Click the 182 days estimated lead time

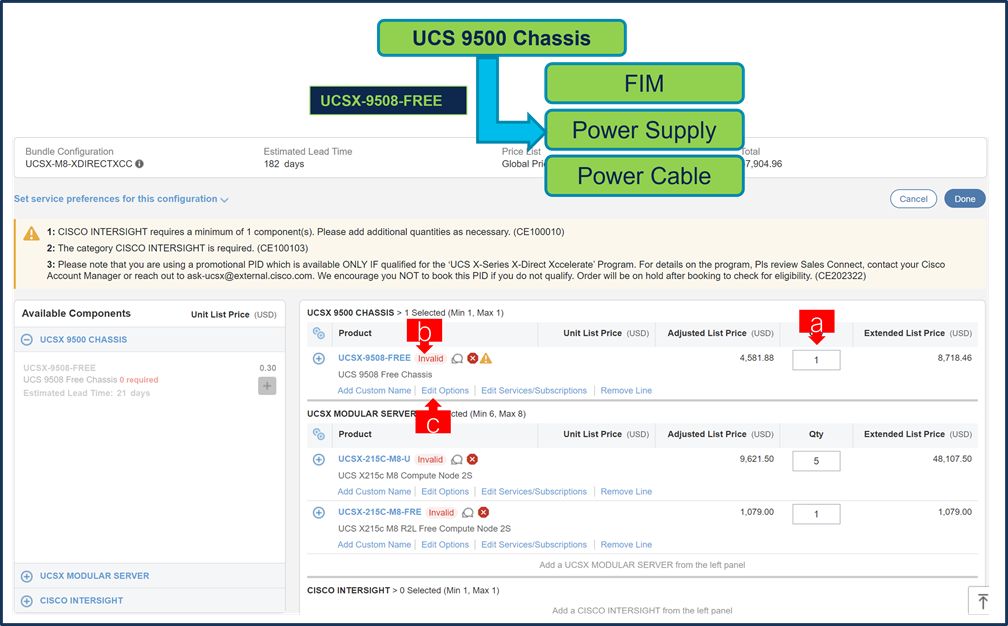coord(284,164)
